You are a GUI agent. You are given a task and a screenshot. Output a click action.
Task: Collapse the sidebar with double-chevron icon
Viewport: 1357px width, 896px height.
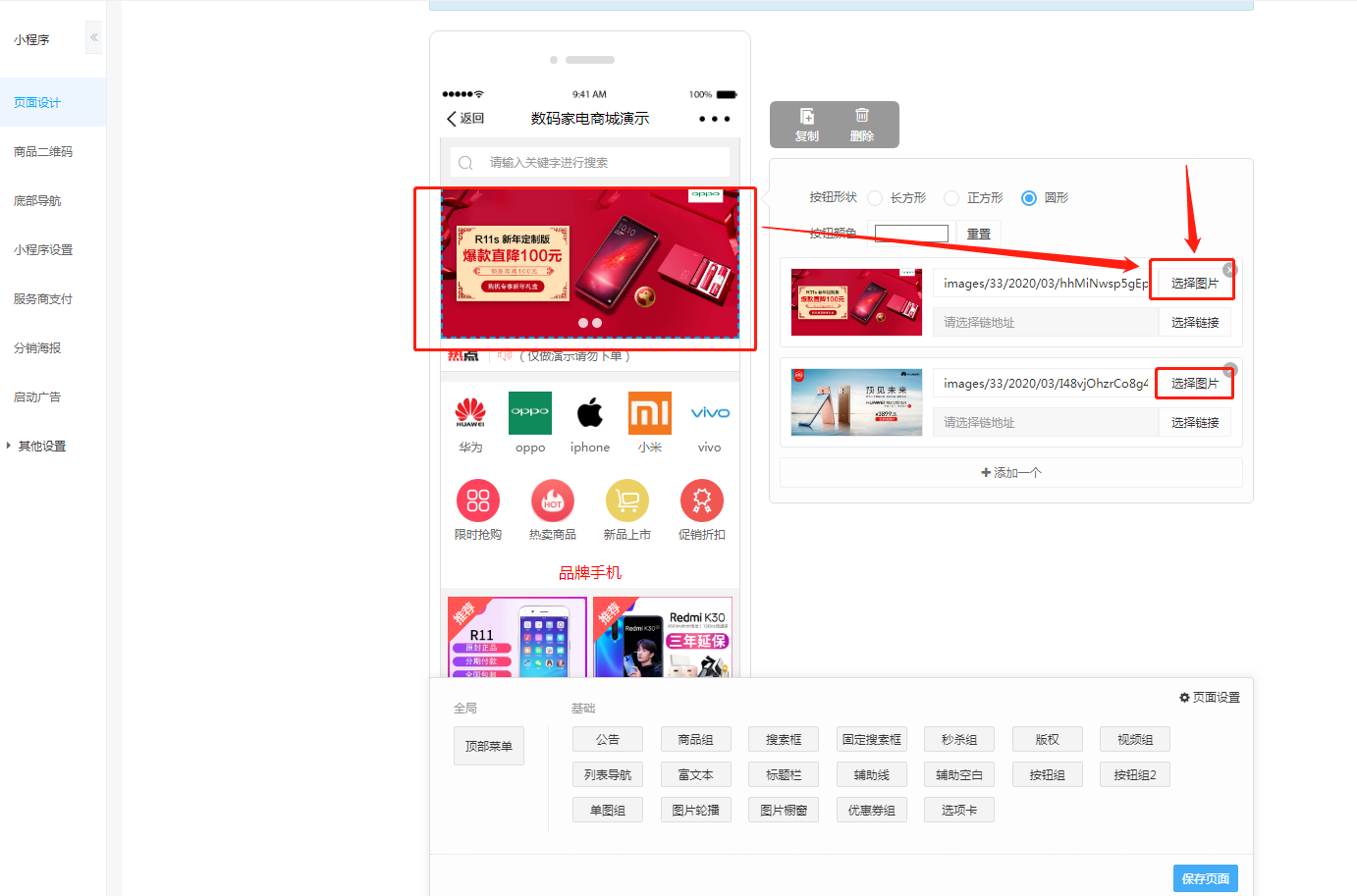click(x=94, y=37)
